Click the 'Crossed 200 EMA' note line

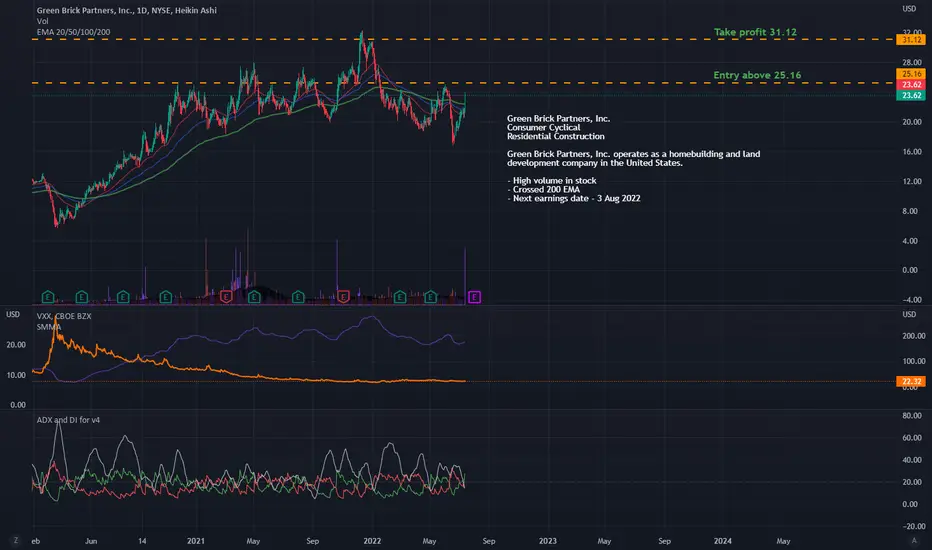pos(543,190)
